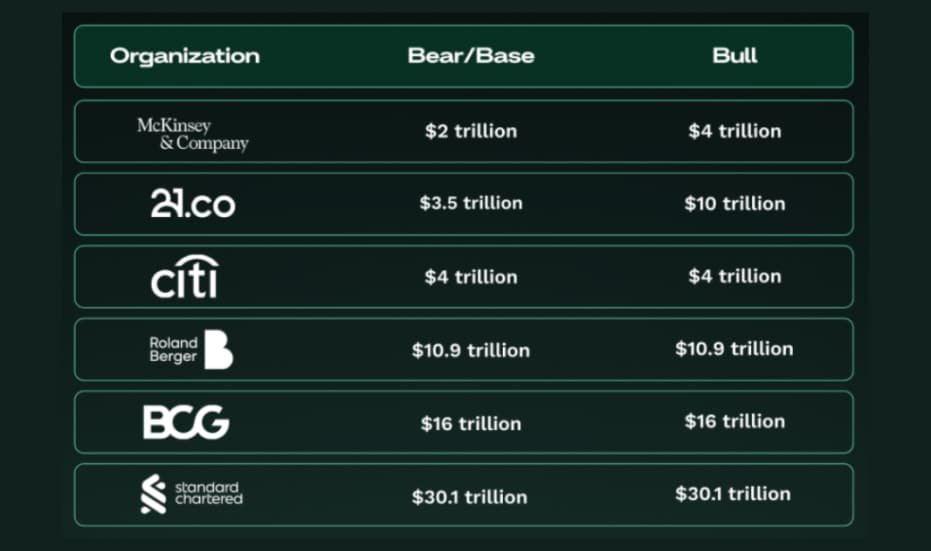Click Citi's Bear/Base $4 trillion value

tap(470, 277)
